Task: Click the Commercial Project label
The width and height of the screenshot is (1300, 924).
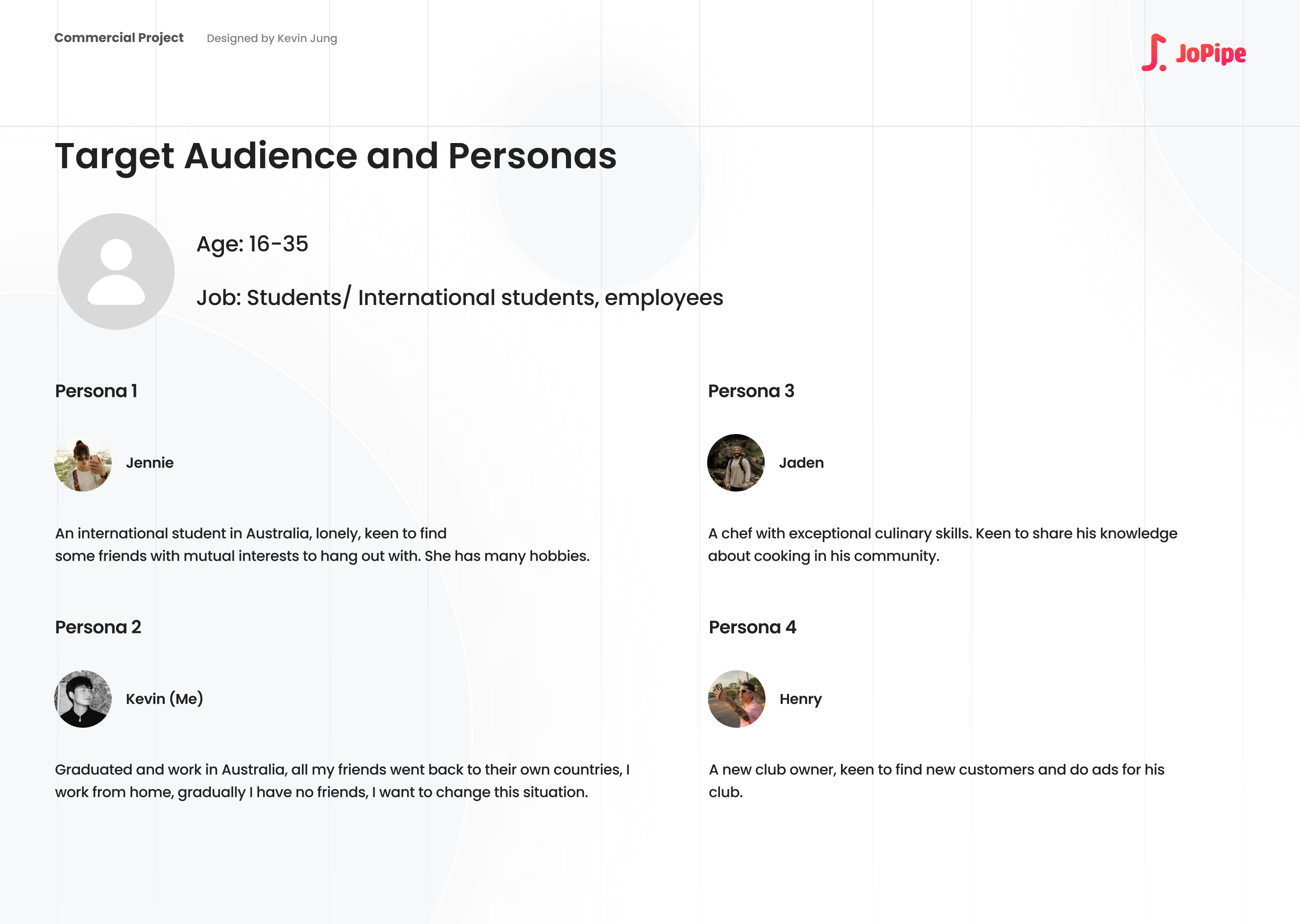Action: pos(119,37)
